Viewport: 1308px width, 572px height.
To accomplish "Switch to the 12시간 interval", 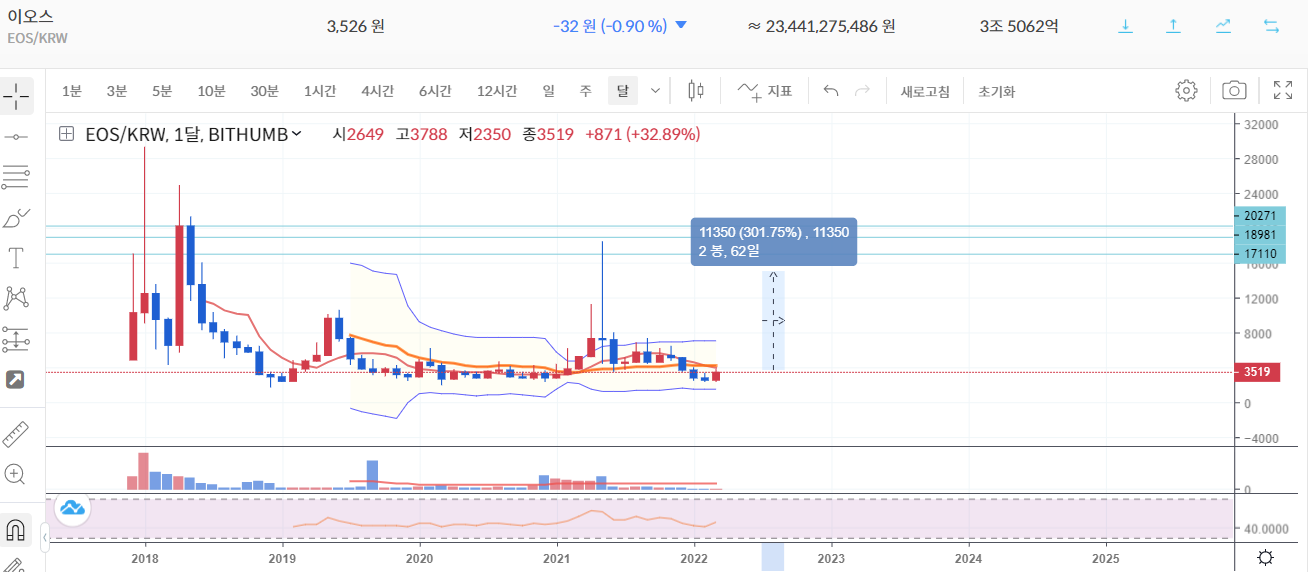I will click(497, 91).
